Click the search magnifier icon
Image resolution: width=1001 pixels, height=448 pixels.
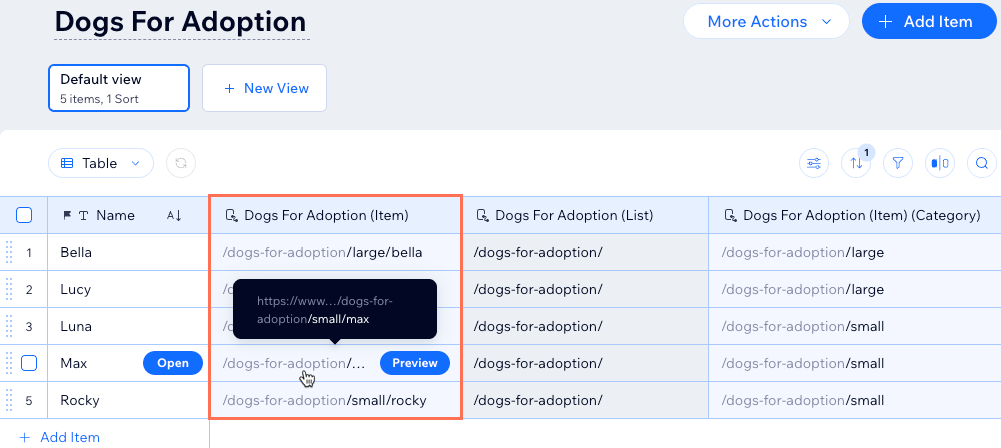point(982,163)
